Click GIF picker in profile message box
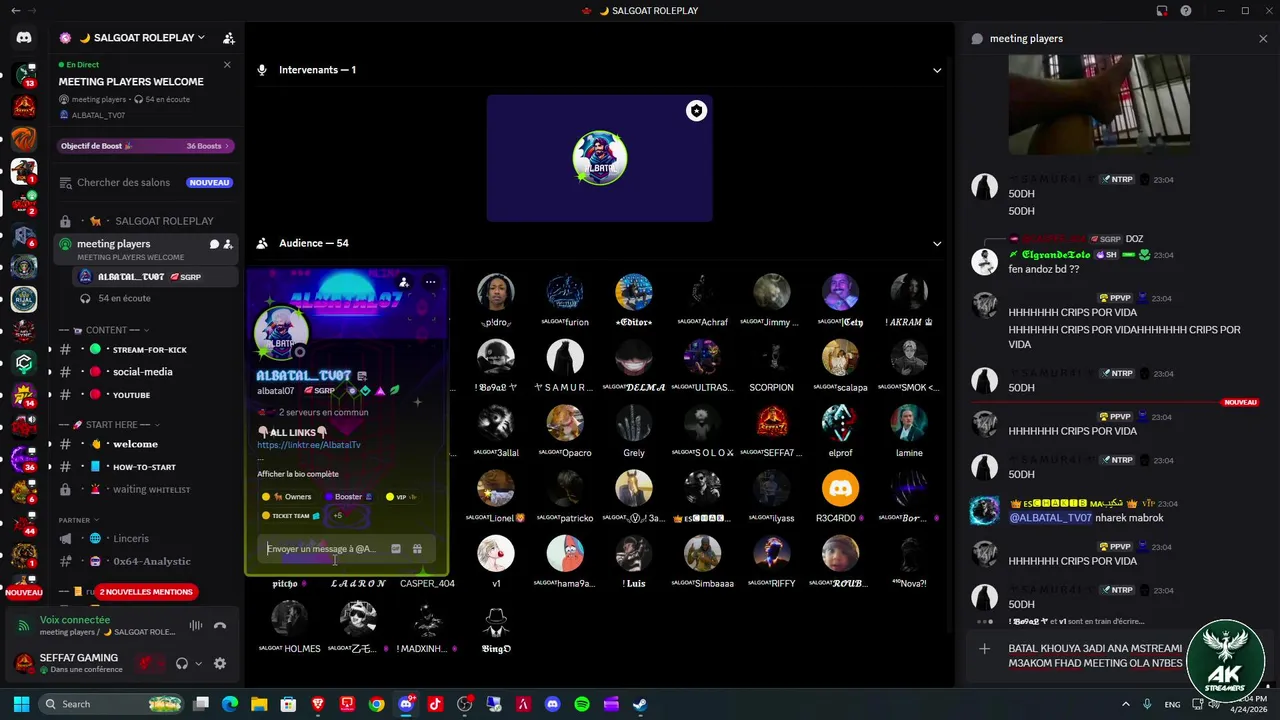The width and height of the screenshot is (1280, 720). coord(396,549)
